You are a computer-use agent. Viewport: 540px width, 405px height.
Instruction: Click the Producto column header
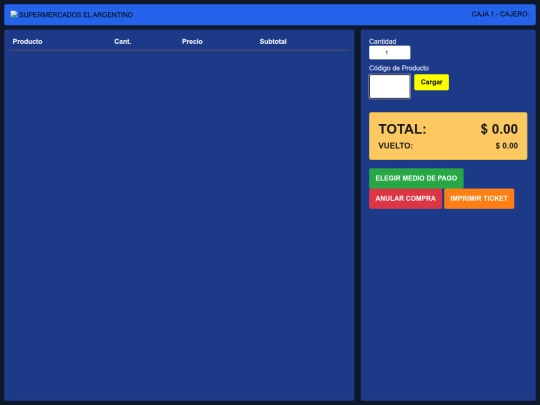(28, 42)
